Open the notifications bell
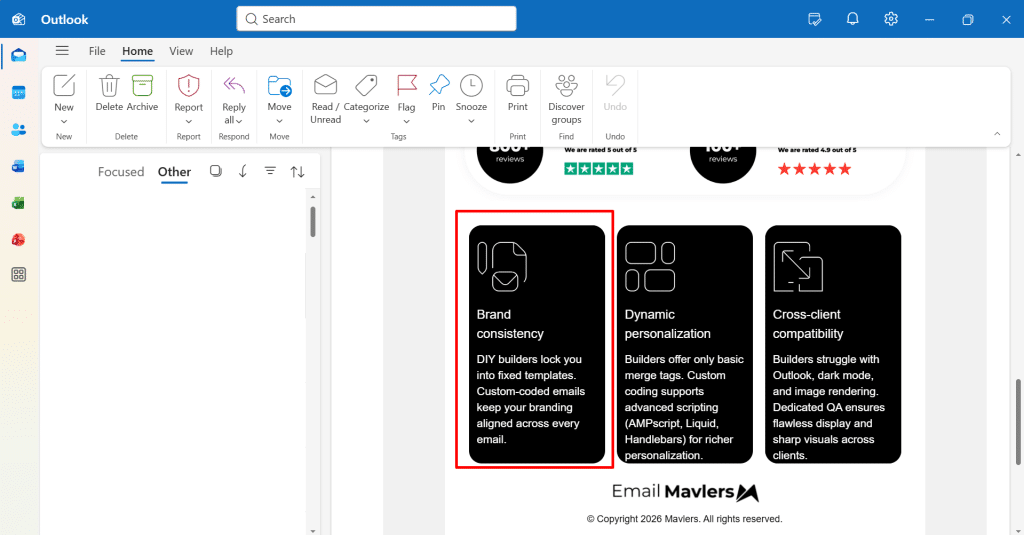The height and width of the screenshot is (535, 1024). coord(852,19)
